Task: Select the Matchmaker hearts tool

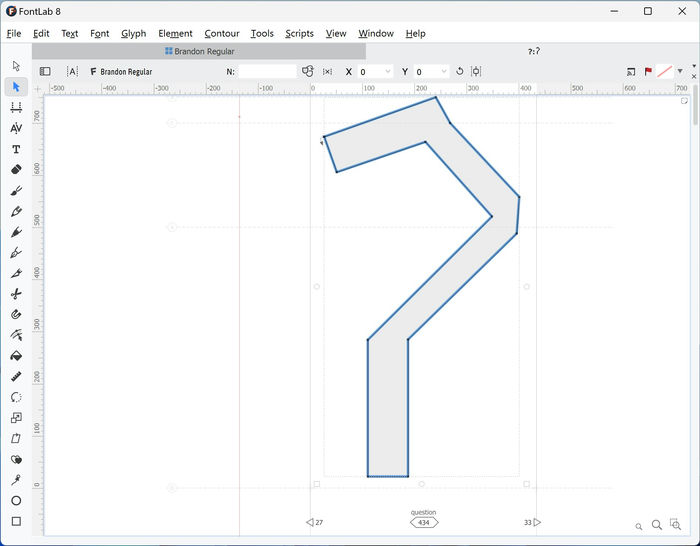Action: [x=16, y=459]
